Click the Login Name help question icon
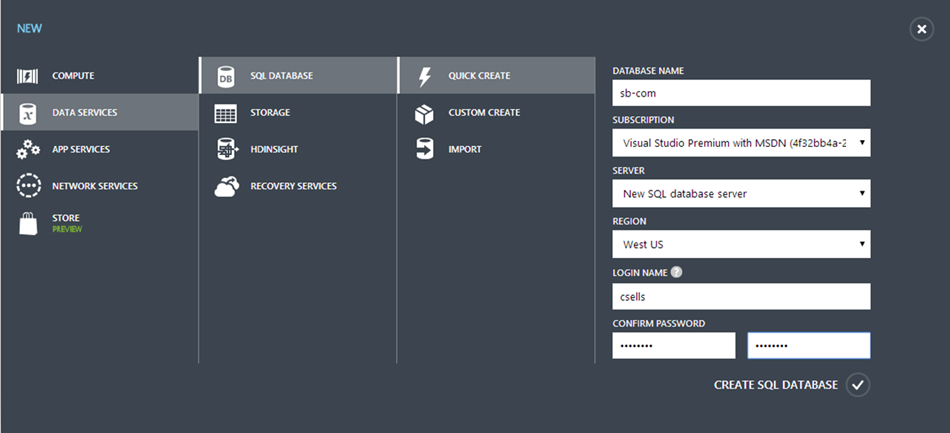Screen dimensions: 950x433 pos(677,273)
